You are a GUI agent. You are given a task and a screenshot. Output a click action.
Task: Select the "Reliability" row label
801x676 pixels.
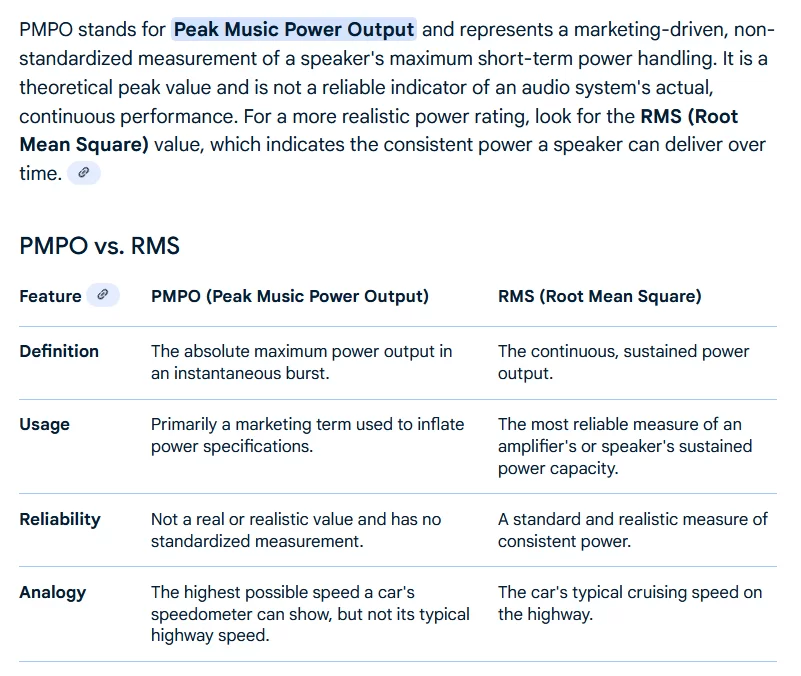click(x=60, y=519)
